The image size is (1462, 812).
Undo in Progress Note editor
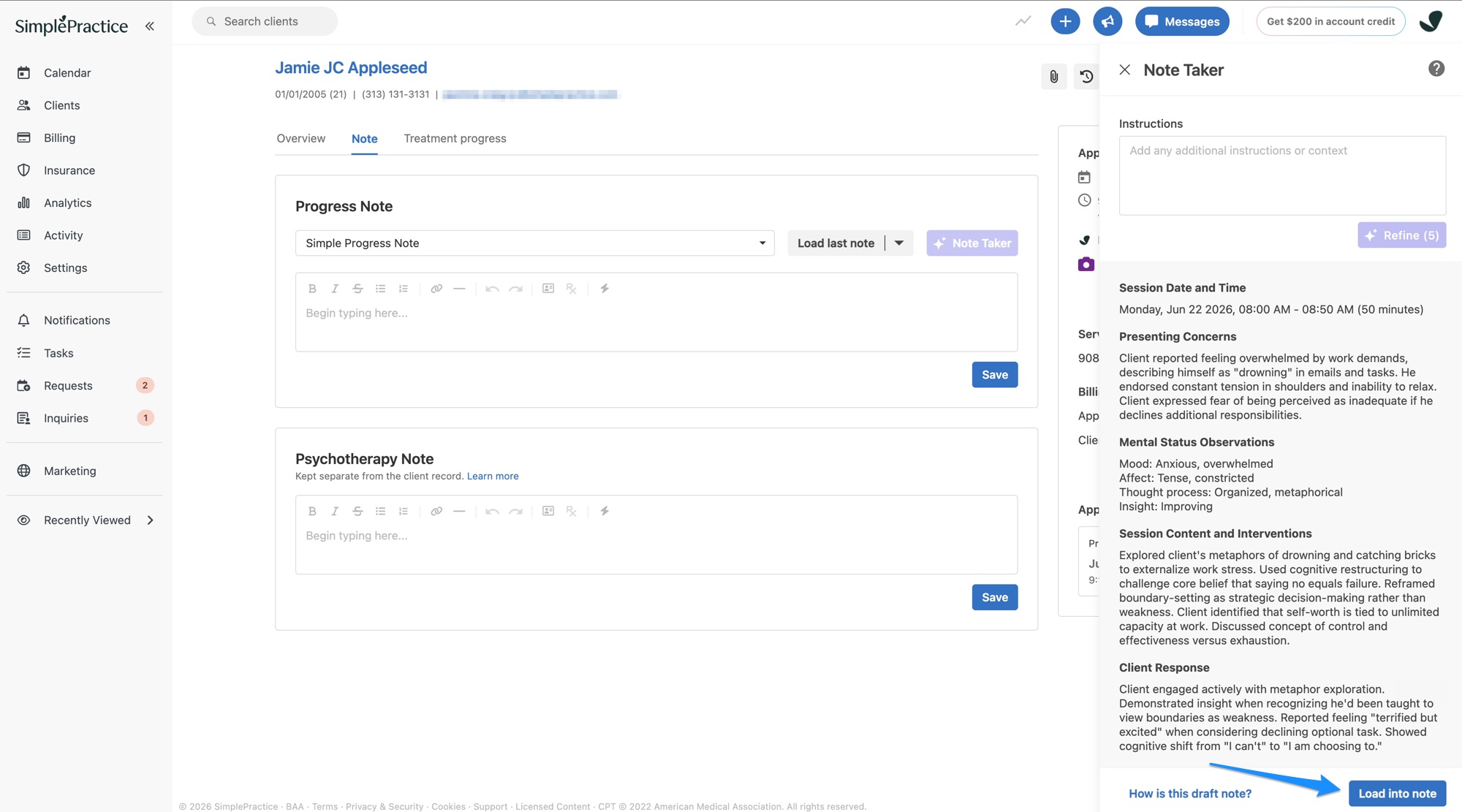tap(492, 289)
